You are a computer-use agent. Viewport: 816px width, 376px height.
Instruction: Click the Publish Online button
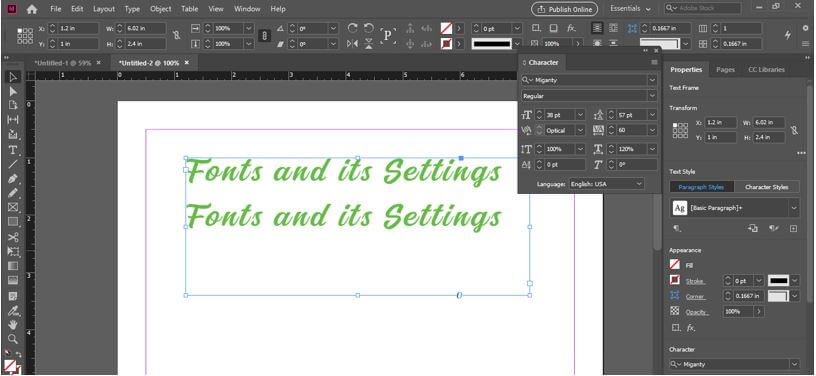click(565, 9)
